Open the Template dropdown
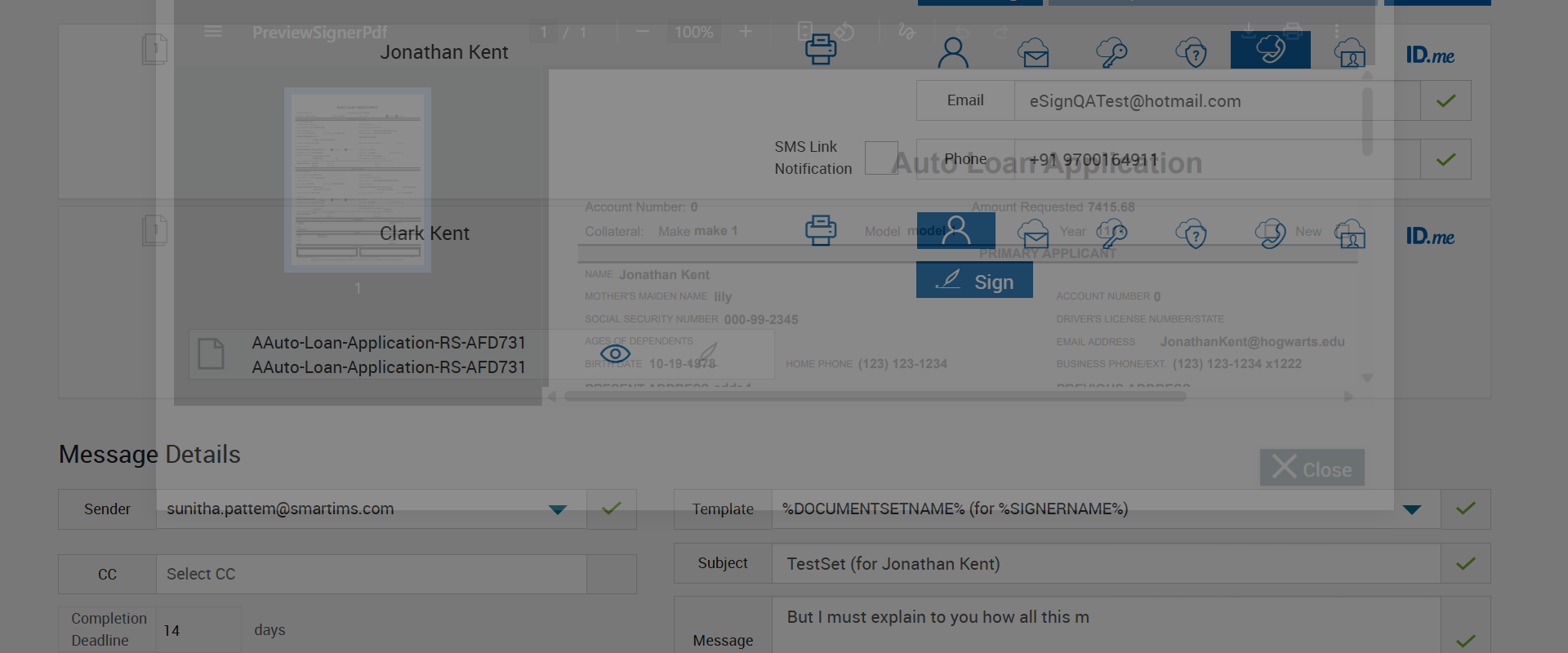The image size is (1568, 653). point(1412,509)
